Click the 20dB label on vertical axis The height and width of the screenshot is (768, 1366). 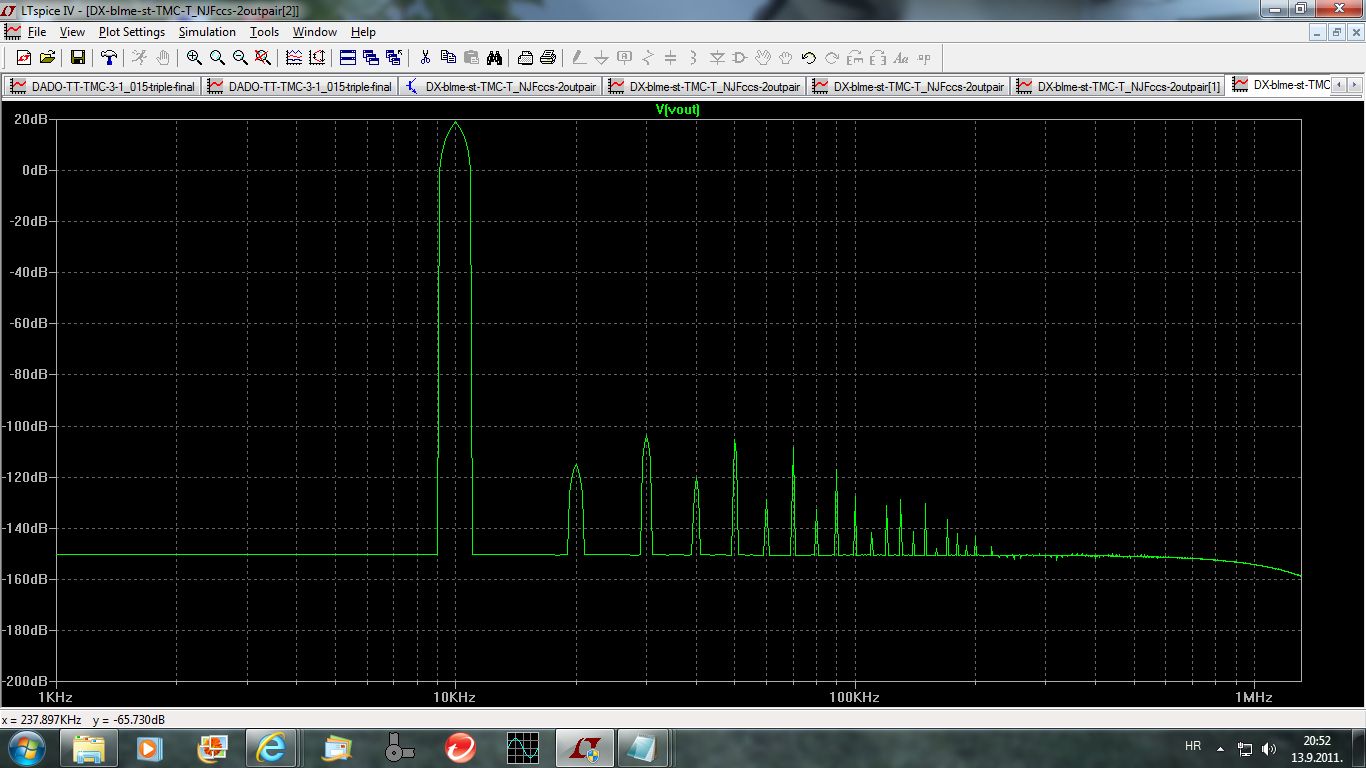point(32,119)
